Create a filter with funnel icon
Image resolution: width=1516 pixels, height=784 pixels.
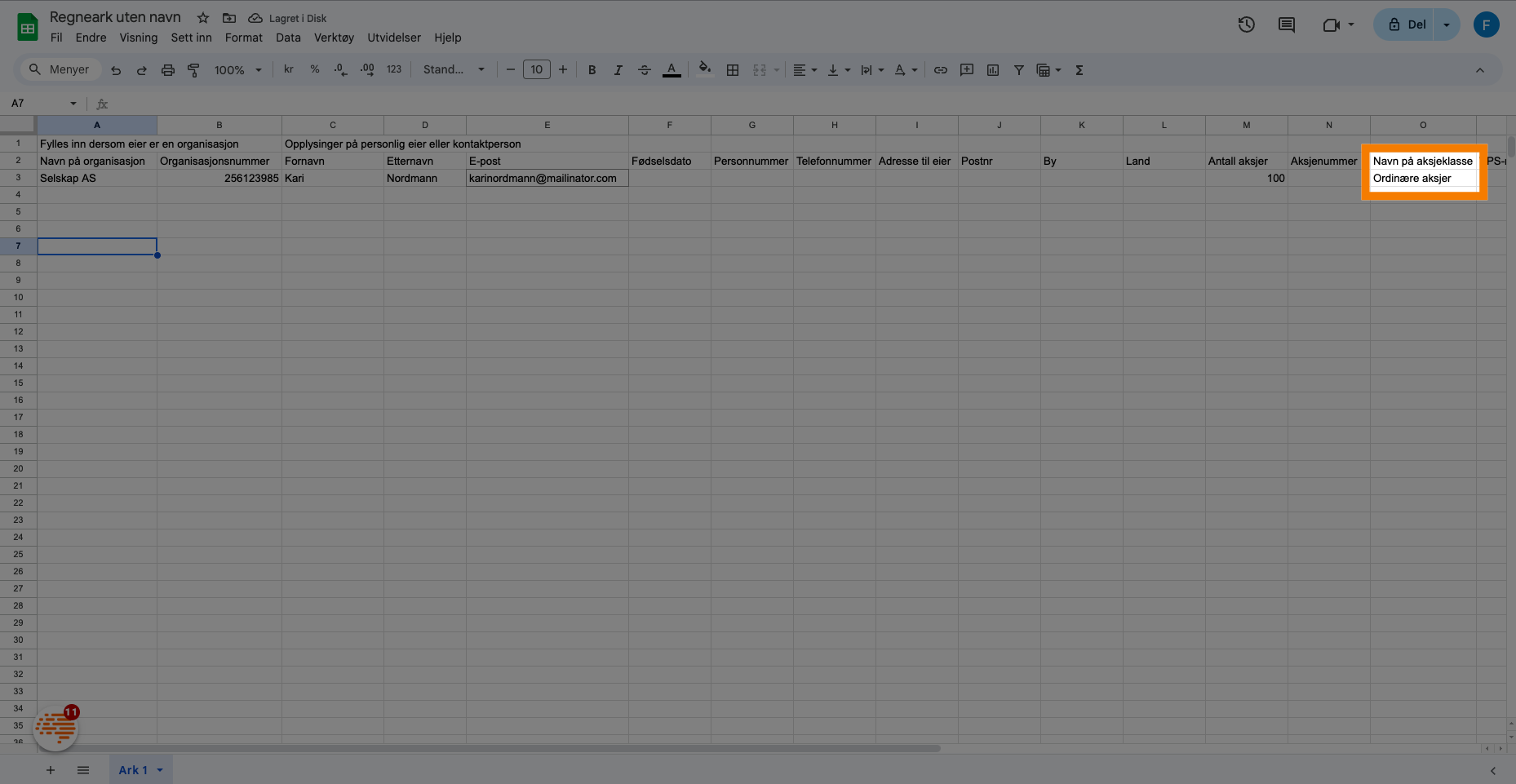pyautogui.click(x=1019, y=70)
